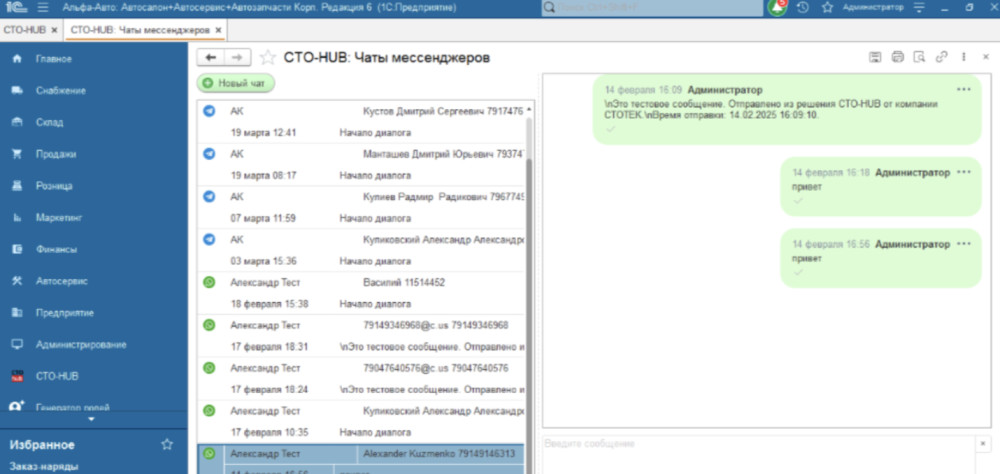Click the print icon in form toolbar
The width and height of the screenshot is (1000, 474).
(x=897, y=57)
